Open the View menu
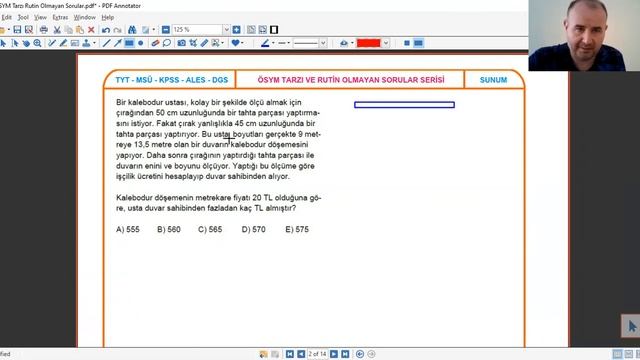Viewport: 640px width, 360px height. point(40,18)
